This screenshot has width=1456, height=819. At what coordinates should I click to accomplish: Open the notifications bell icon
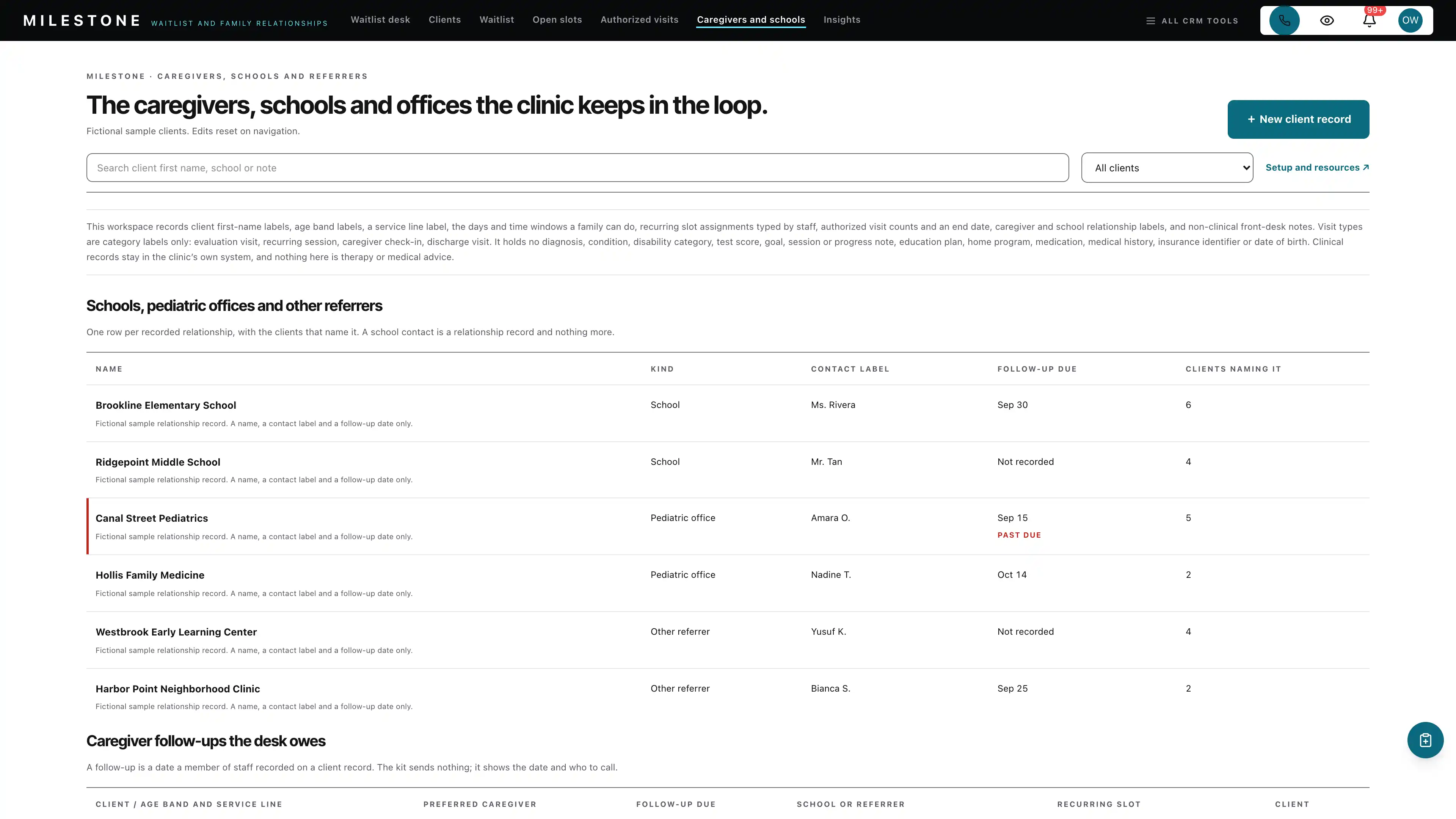click(1369, 20)
